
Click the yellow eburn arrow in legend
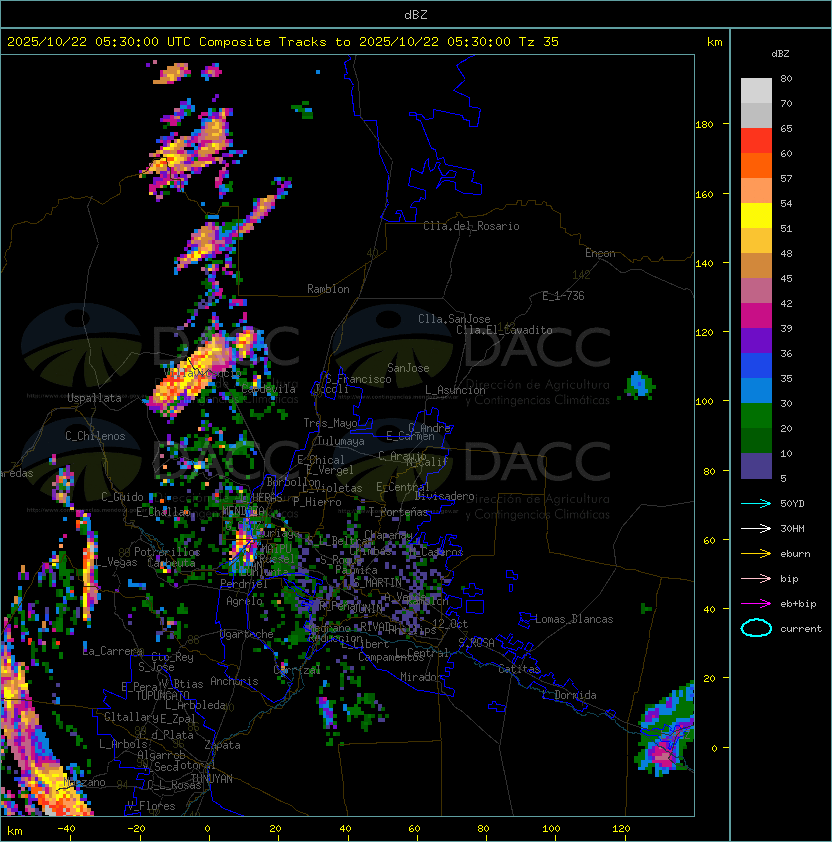click(x=756, y=554)
